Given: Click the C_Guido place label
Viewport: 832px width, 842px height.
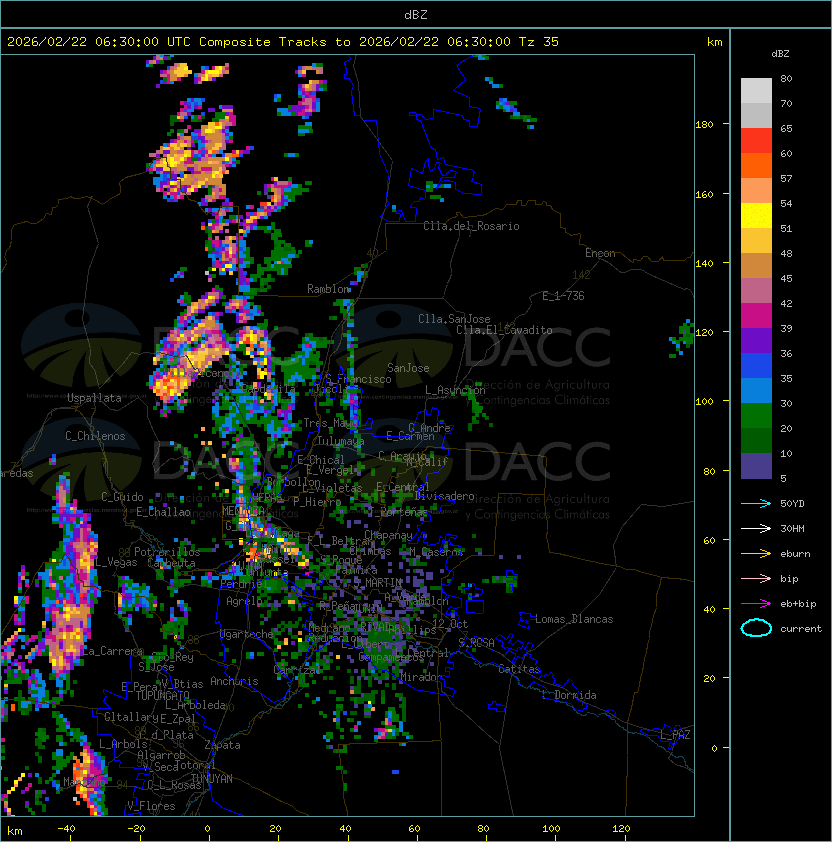Looking at the screenshot, I should click(122, 497).
